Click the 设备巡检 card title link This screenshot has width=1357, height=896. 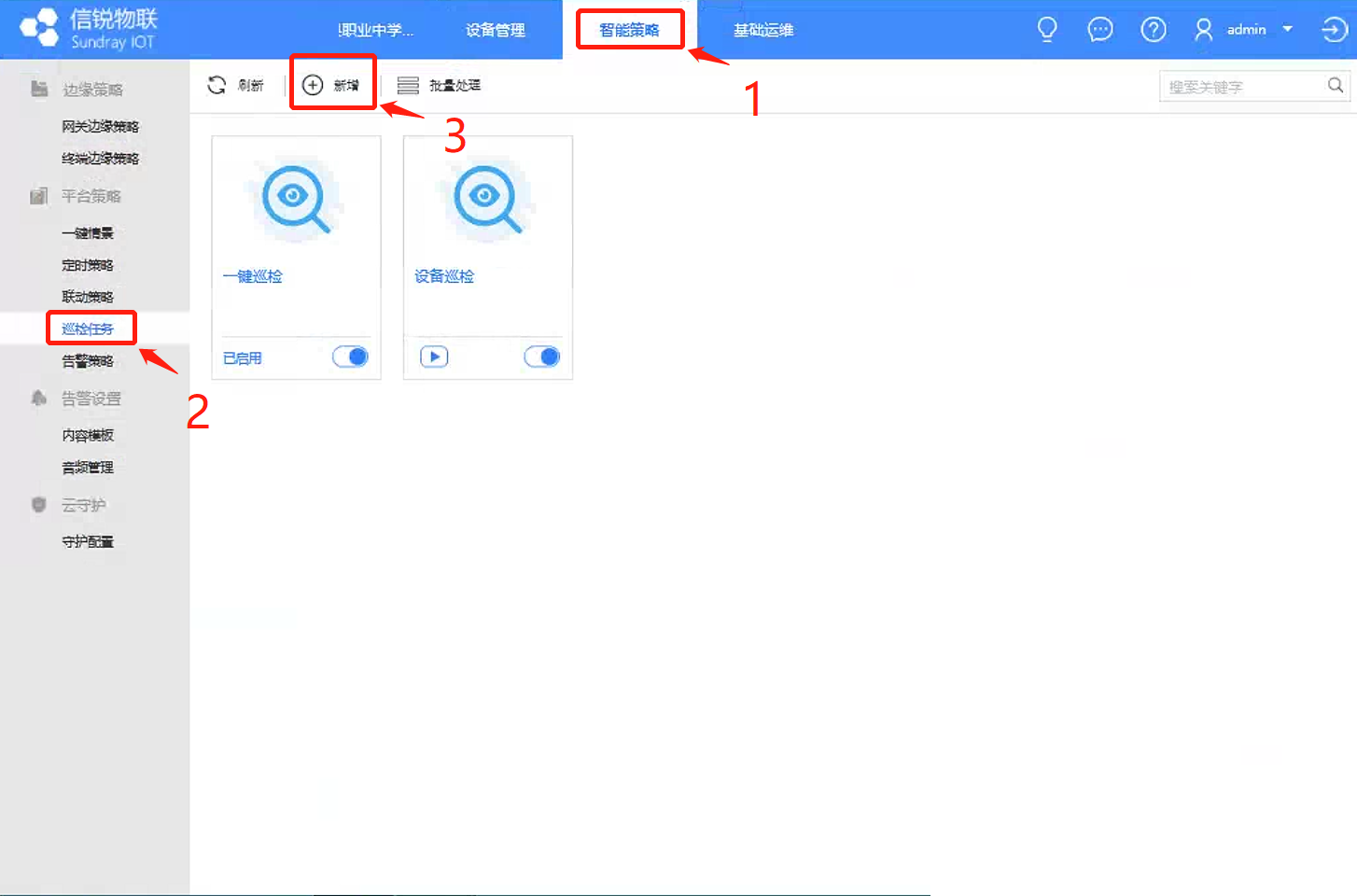pyautogui.click(x=444, y=276)
